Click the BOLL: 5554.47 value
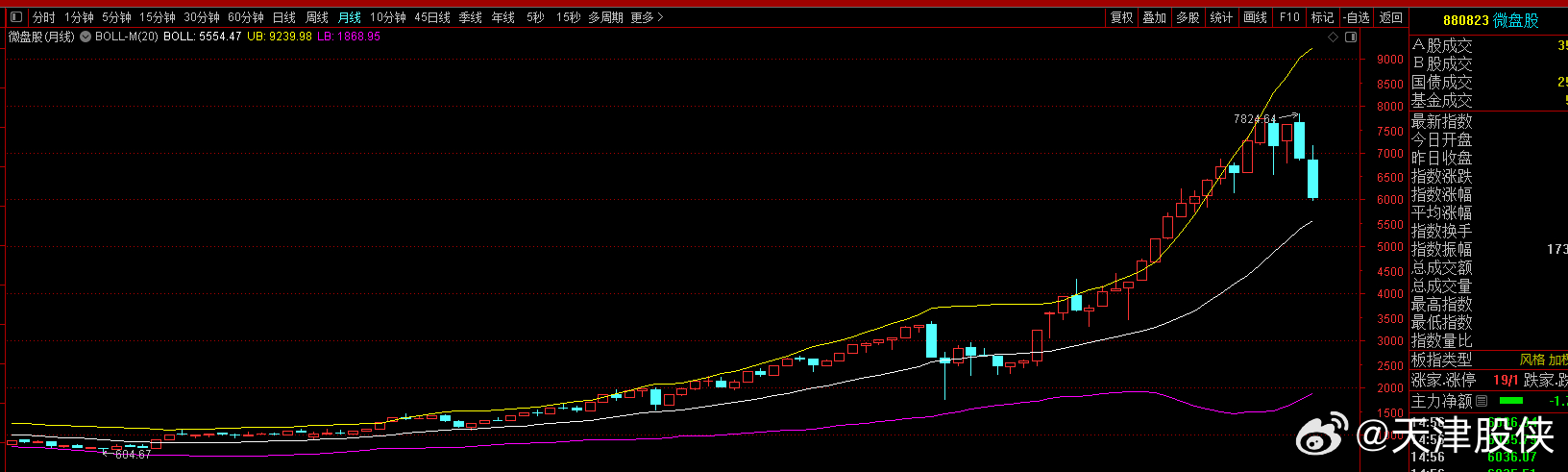Viewport: 1568px width, 472px height. [203, 37]
